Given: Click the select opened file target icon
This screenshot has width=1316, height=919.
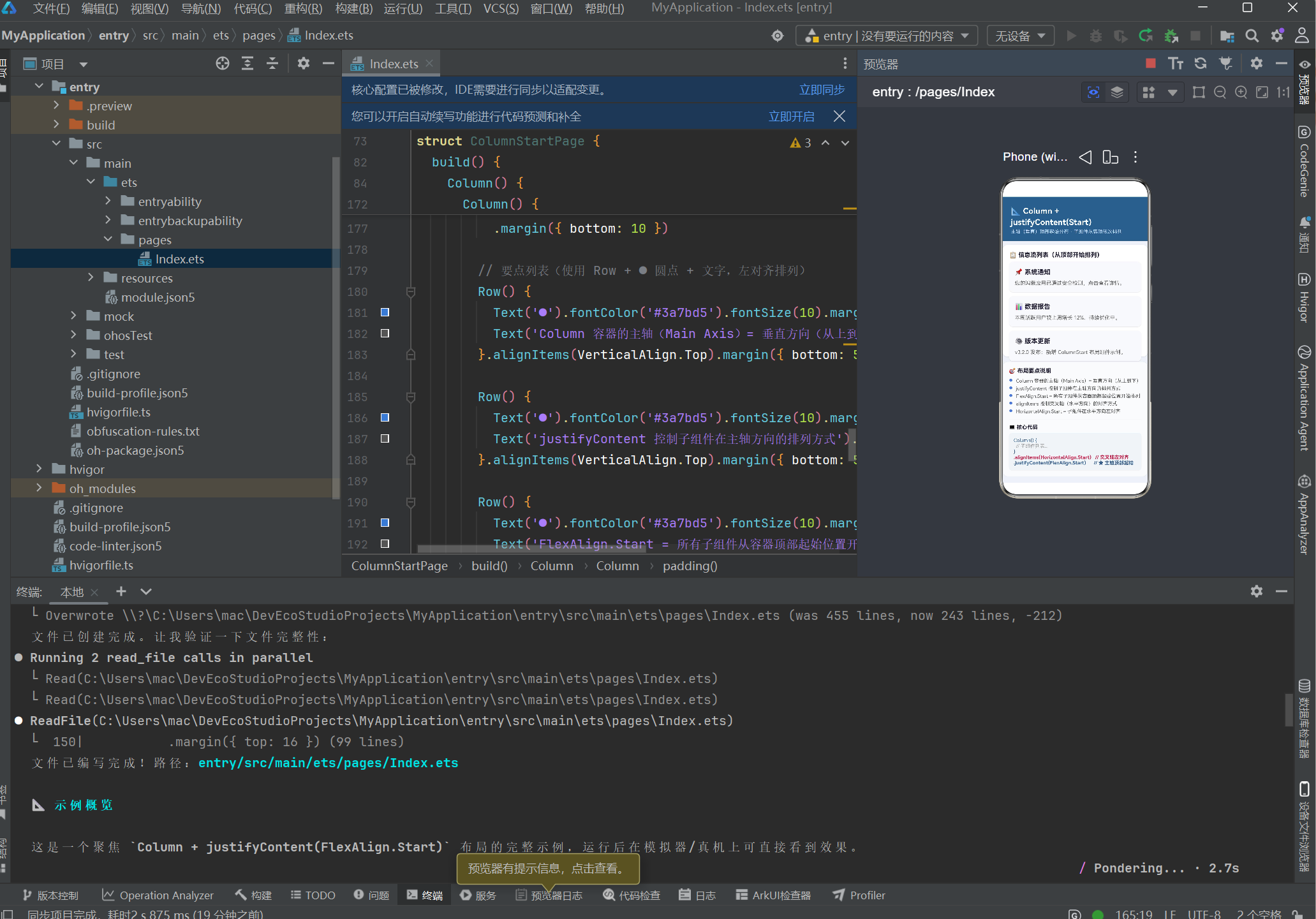Looking at the screenshot, I should pos(222,63).
